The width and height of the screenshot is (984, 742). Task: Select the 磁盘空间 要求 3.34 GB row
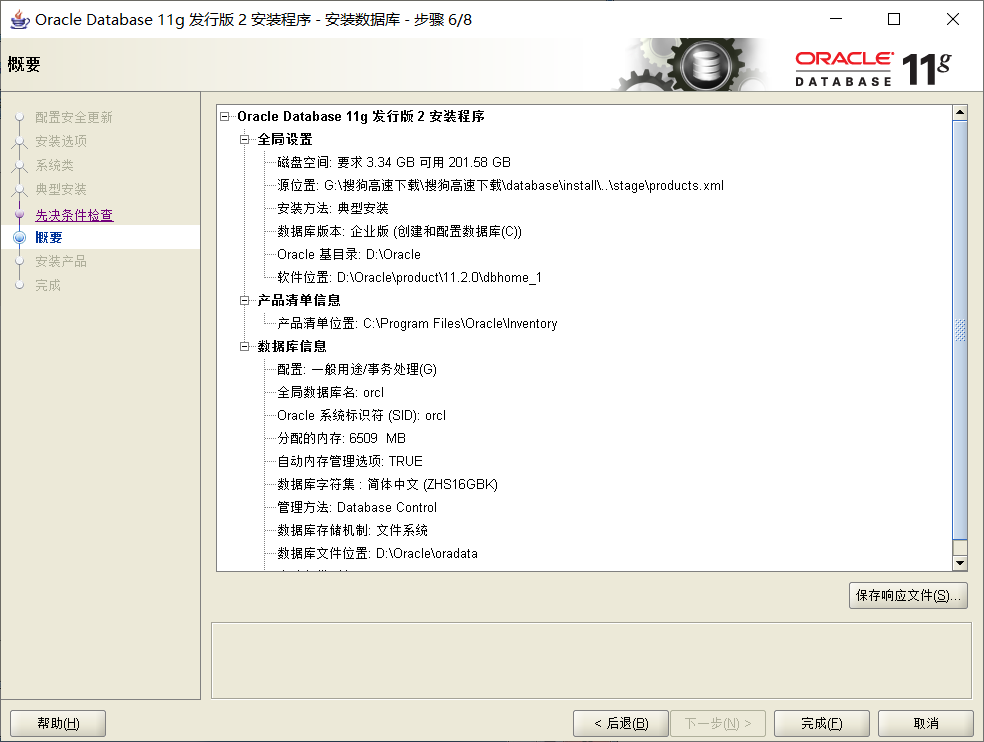click(394, 163)
